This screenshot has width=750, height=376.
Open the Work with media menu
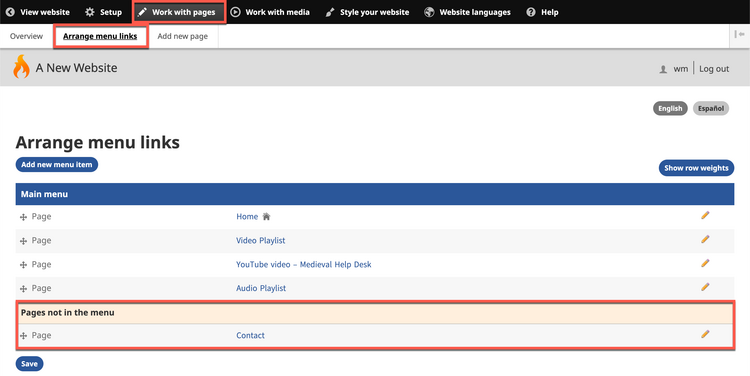click(x=270, y=12)
